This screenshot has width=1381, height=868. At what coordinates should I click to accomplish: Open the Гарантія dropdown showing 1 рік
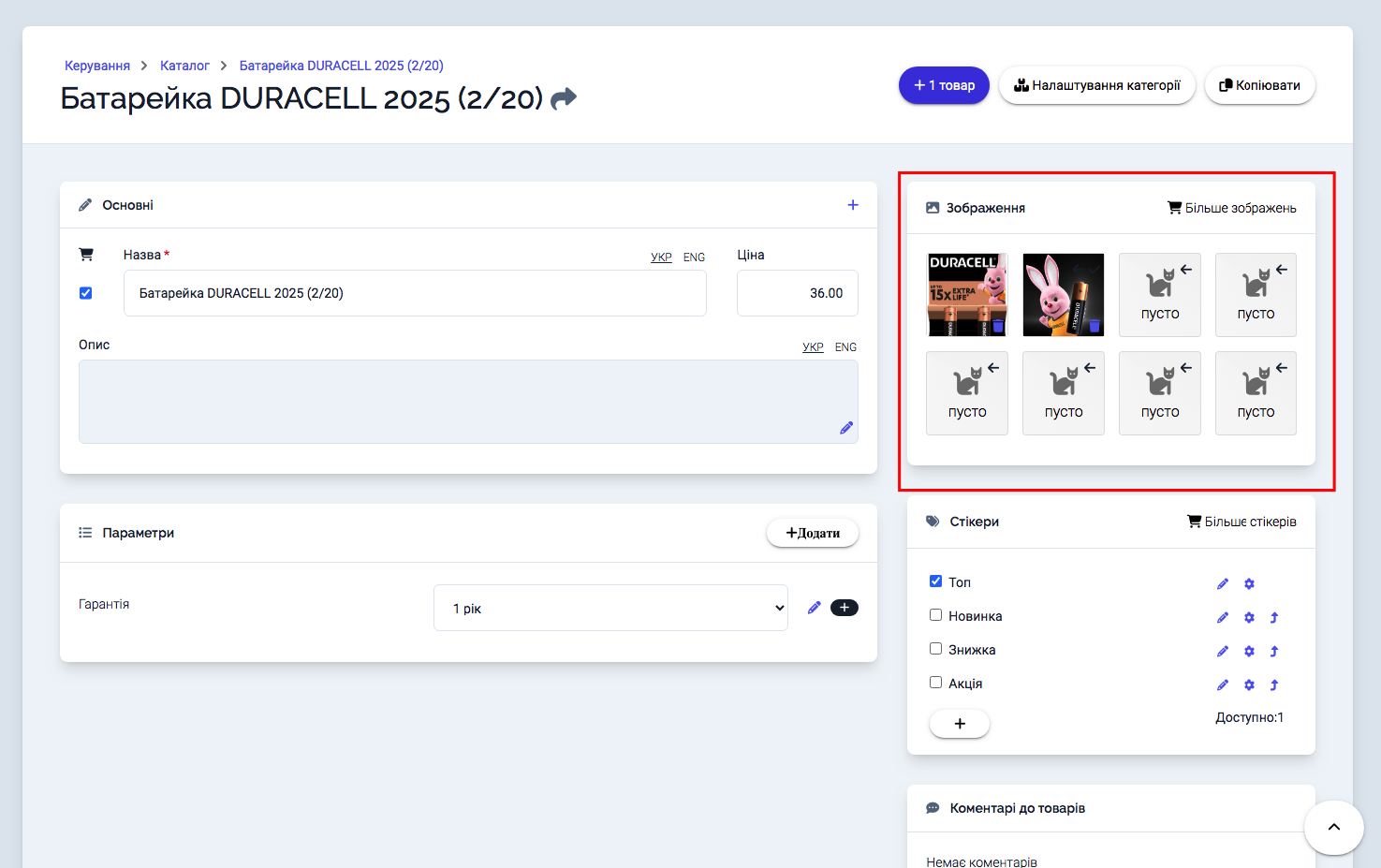click(610, 608)
